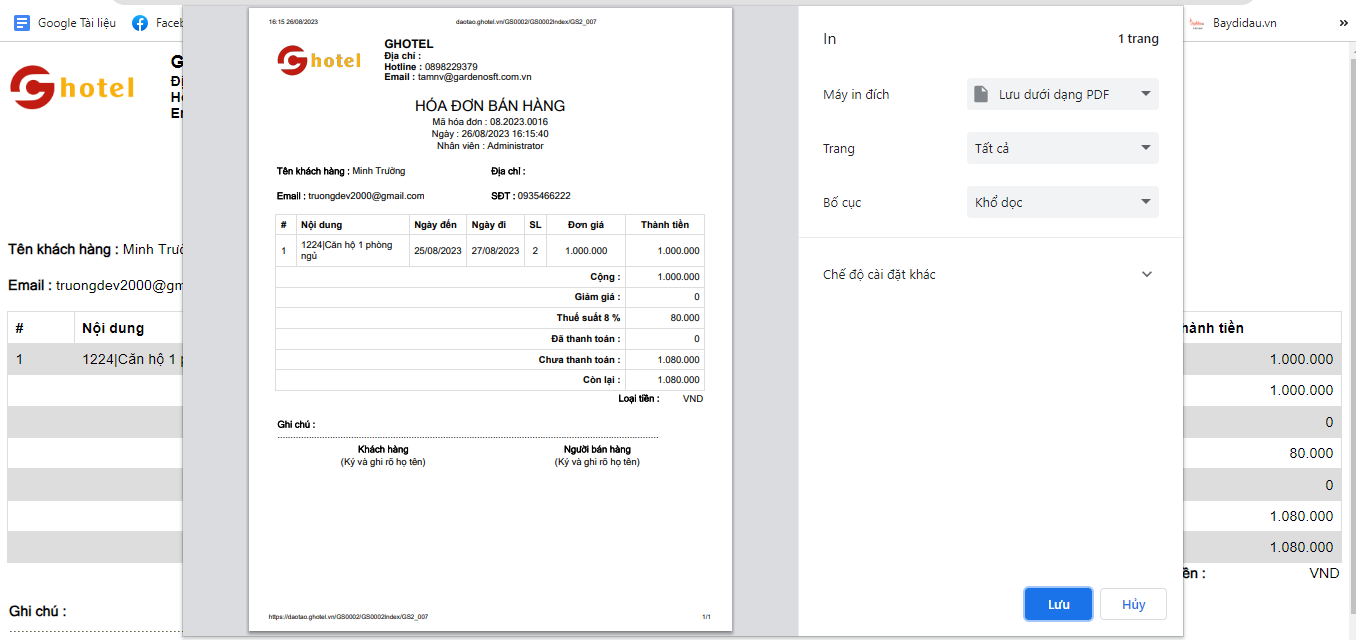
Task: Click the 'HÓA ĐƠN BÁN HÀNG' title in preview
Action: pos(490,106)
